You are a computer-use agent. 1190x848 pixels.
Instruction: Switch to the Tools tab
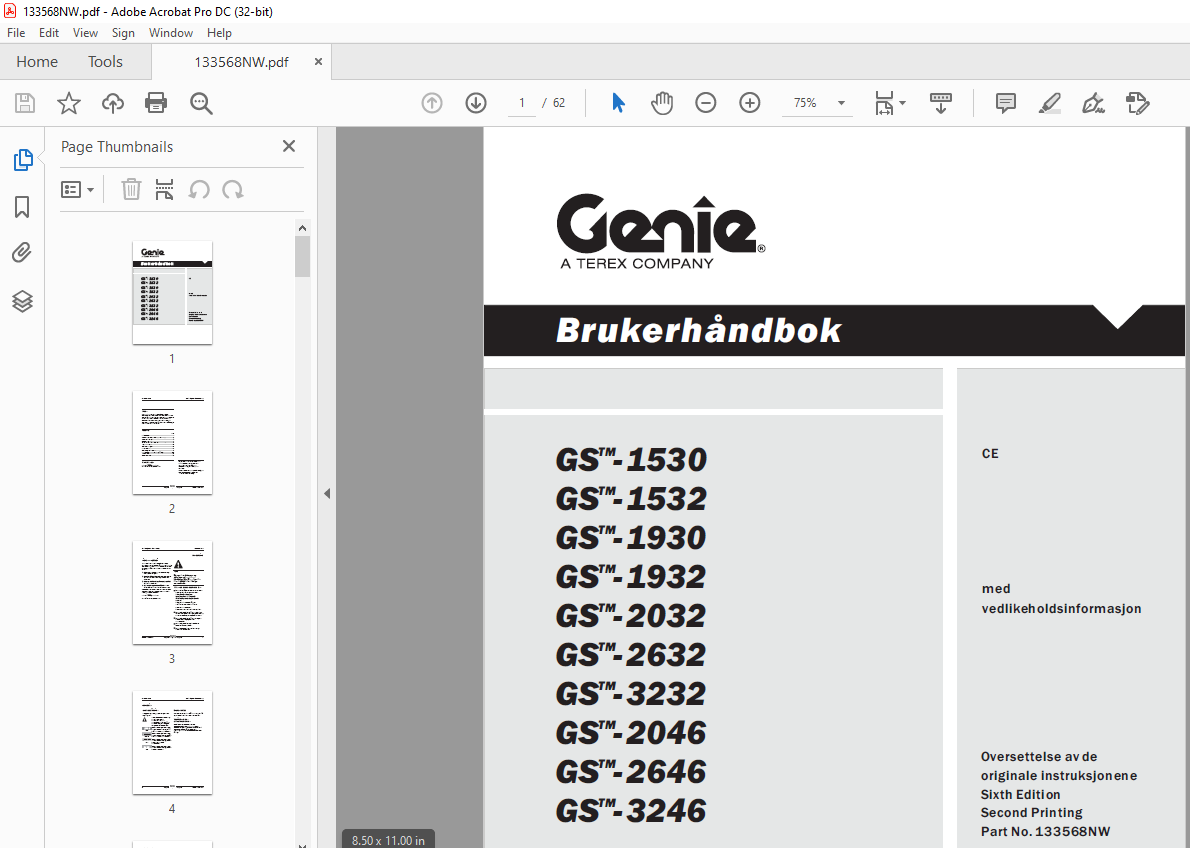tap(105, 61)
